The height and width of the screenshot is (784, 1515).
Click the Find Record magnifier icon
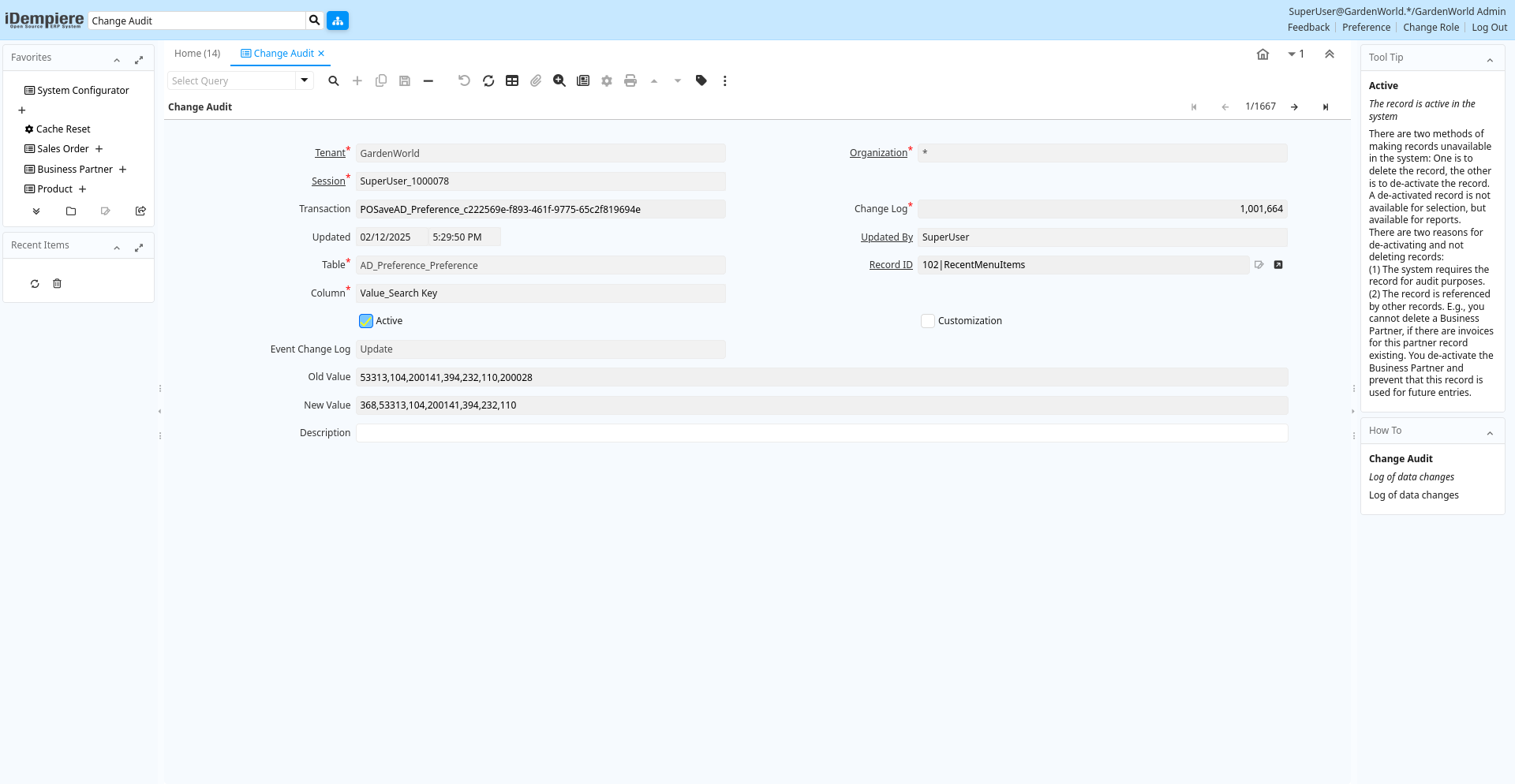334,81
